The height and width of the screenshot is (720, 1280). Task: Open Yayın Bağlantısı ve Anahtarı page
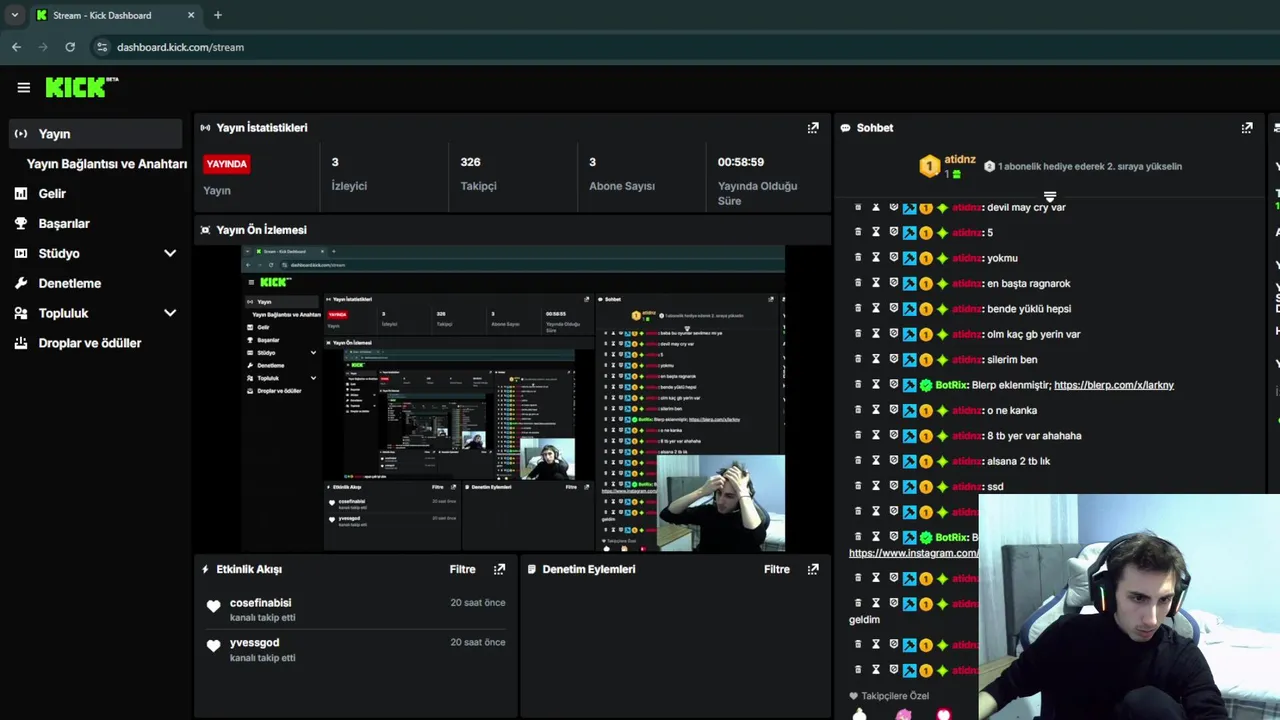pos(107,164)
